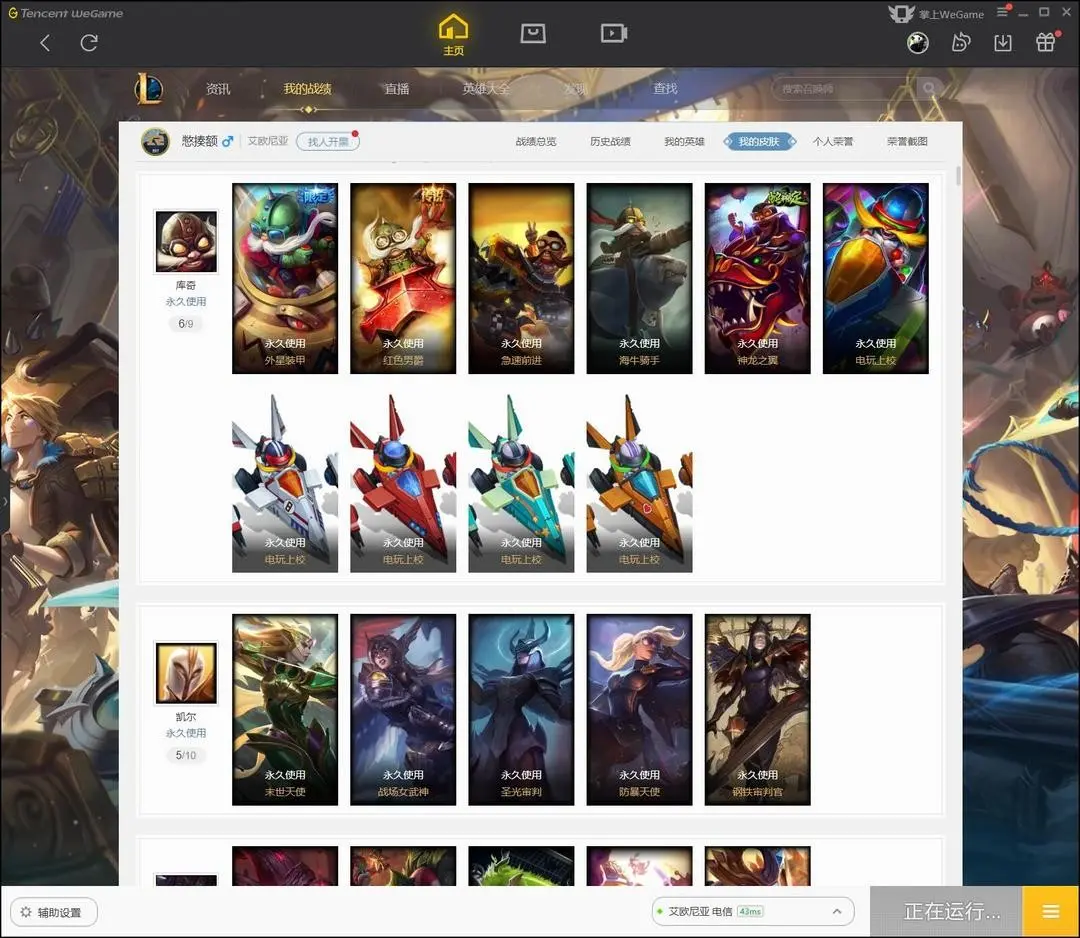This screenshot has height=938, width=1080.
Task: Open the download manager icon
Action: coord(1003,43)
